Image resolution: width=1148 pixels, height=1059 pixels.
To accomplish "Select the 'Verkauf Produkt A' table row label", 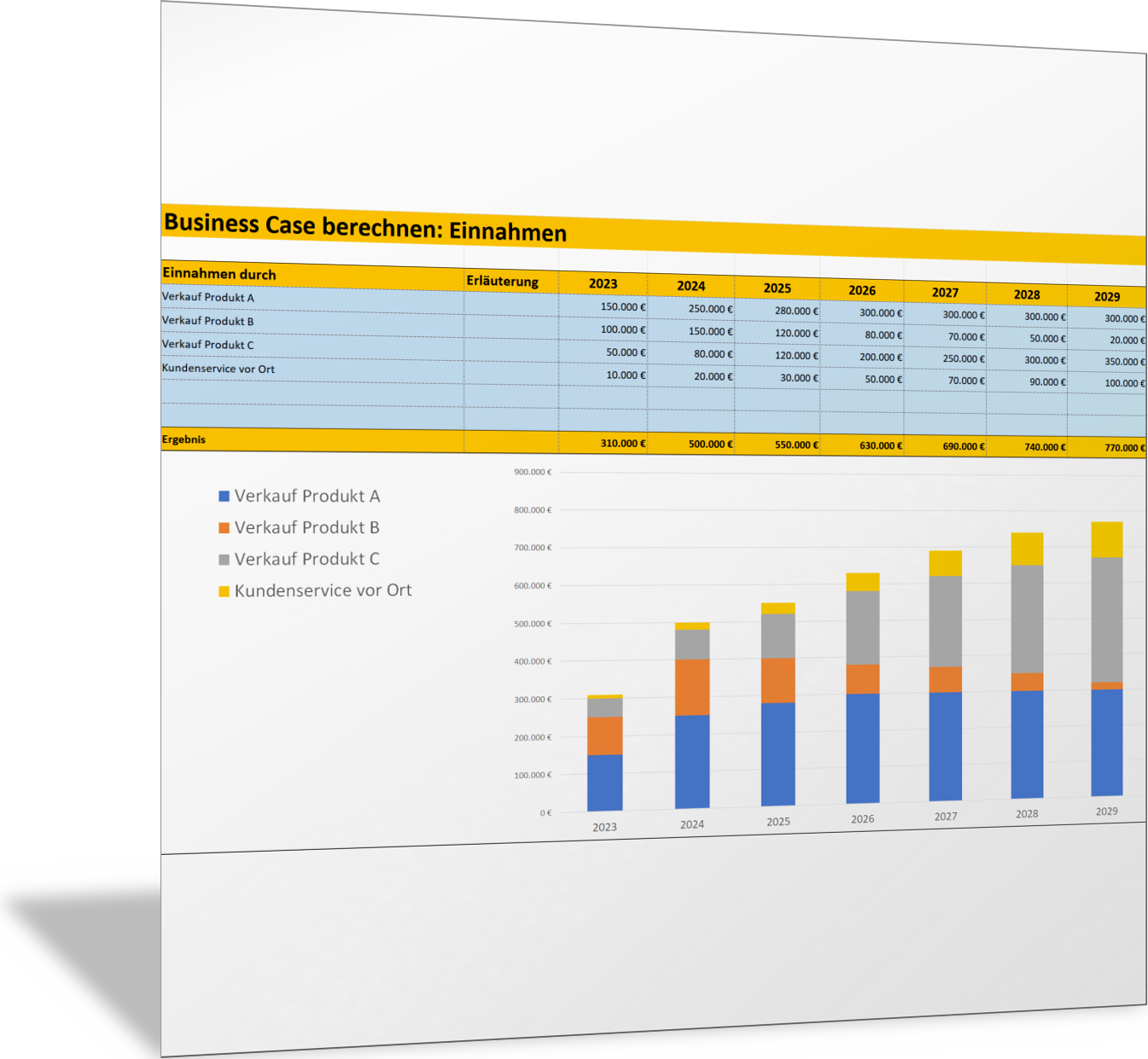I will (208, 297).
